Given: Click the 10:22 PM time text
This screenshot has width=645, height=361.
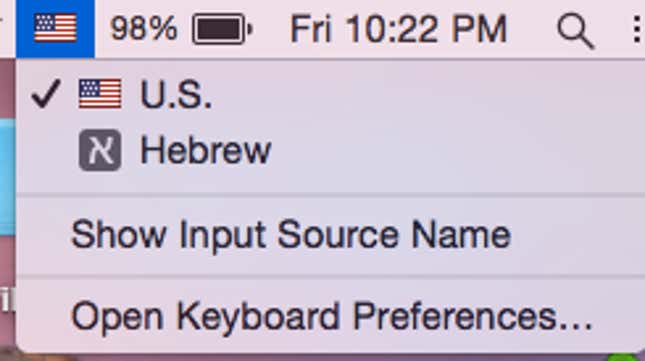Looking at the screenshot, I should (x=426, y=29).
